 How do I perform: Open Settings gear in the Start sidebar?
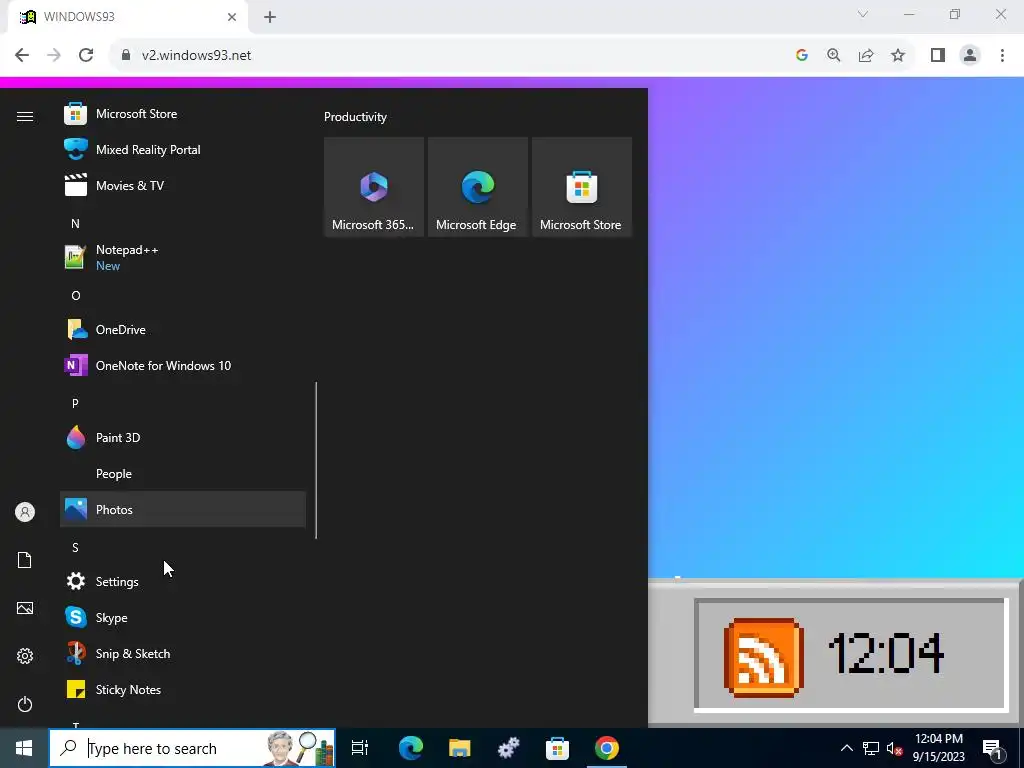point(25,656)
